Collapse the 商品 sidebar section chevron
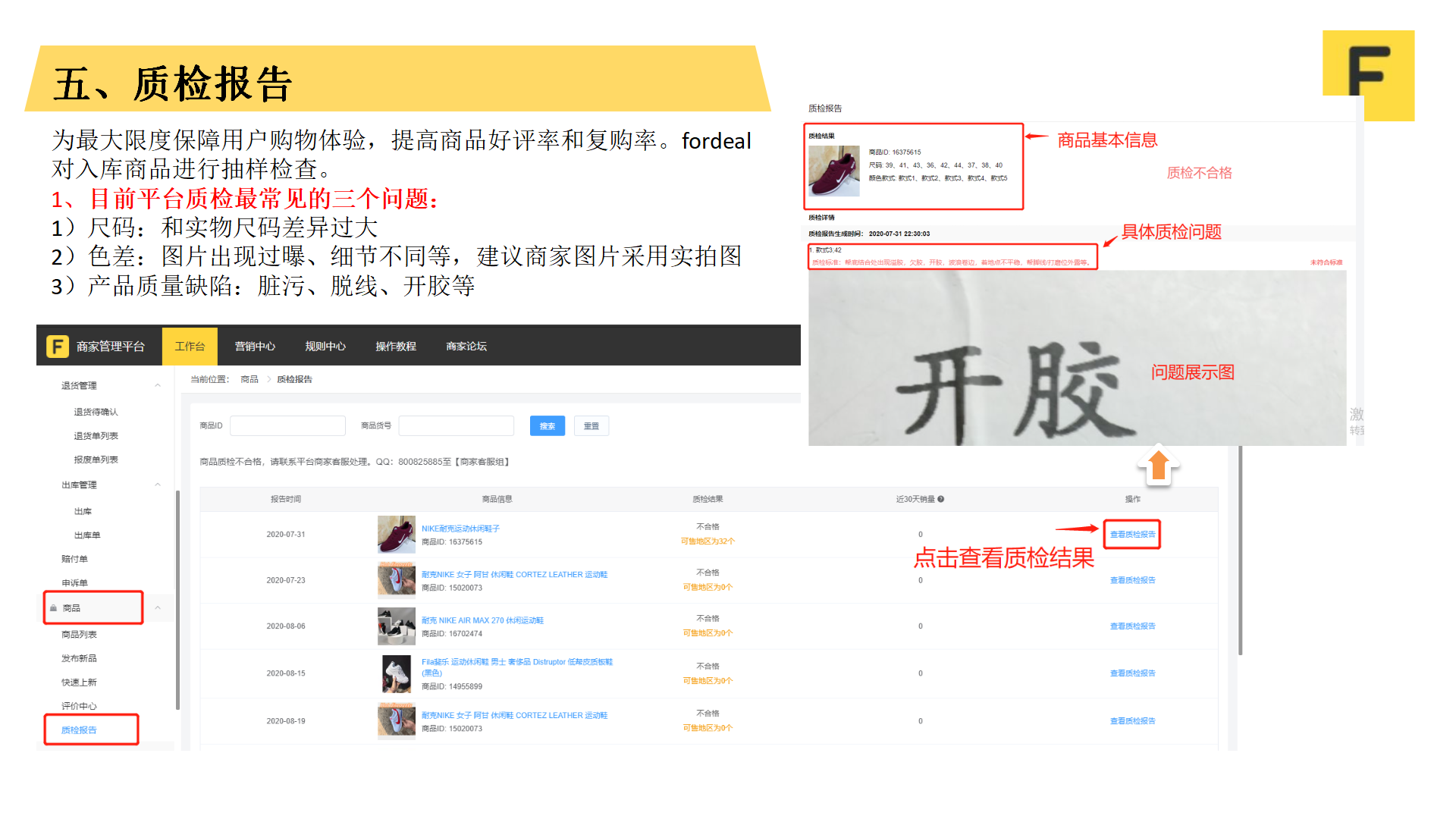 (158, 607)
